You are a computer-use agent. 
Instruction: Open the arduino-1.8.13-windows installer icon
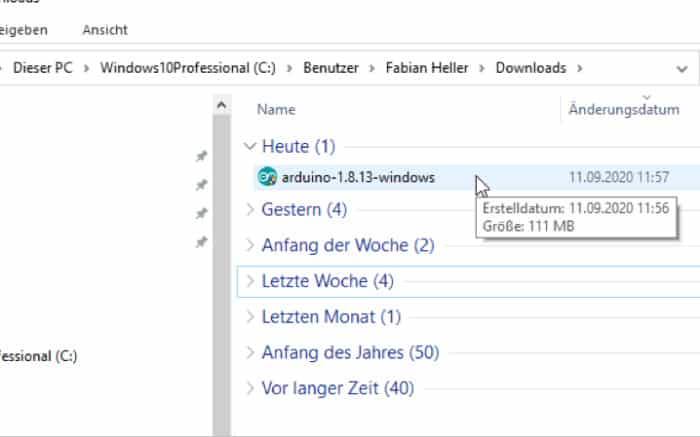tap(267, 177)
